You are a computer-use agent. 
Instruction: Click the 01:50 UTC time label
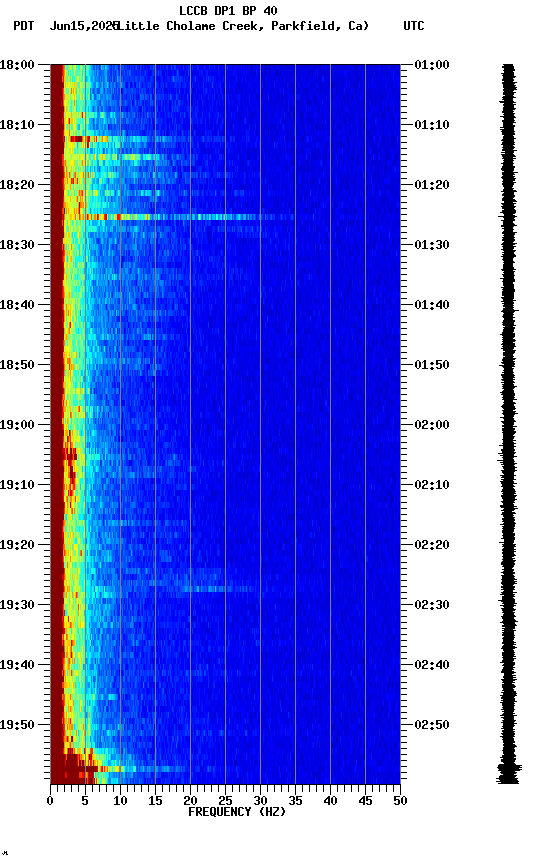[432, 365]
